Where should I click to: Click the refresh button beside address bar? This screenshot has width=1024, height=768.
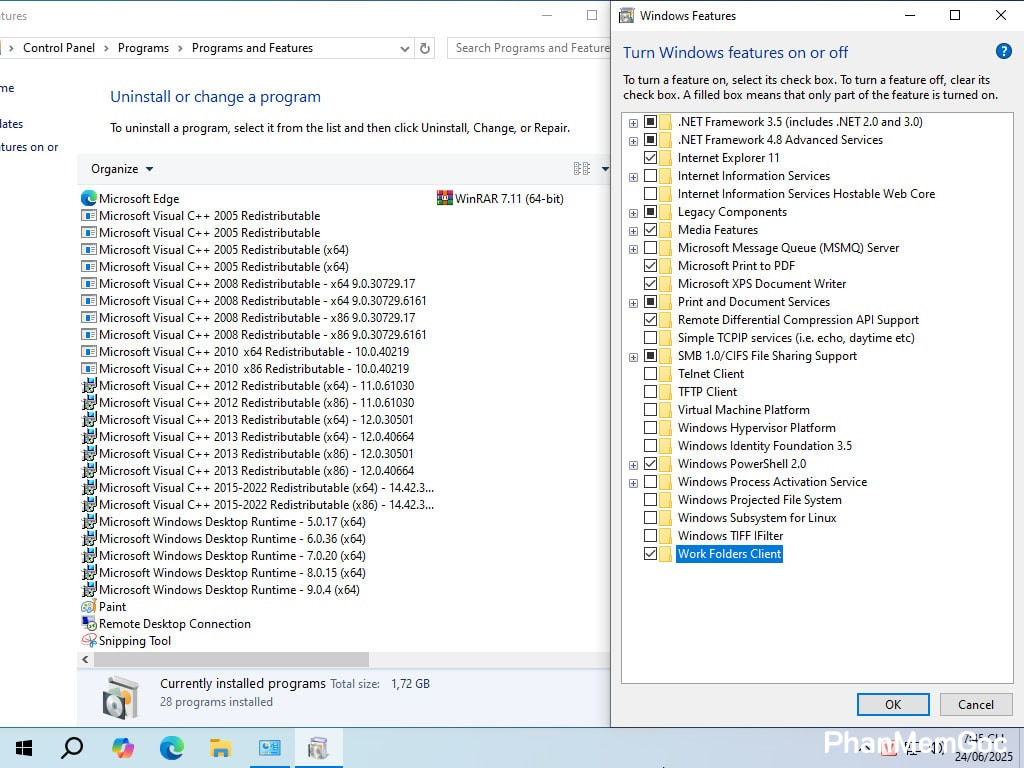coord(425,48)
